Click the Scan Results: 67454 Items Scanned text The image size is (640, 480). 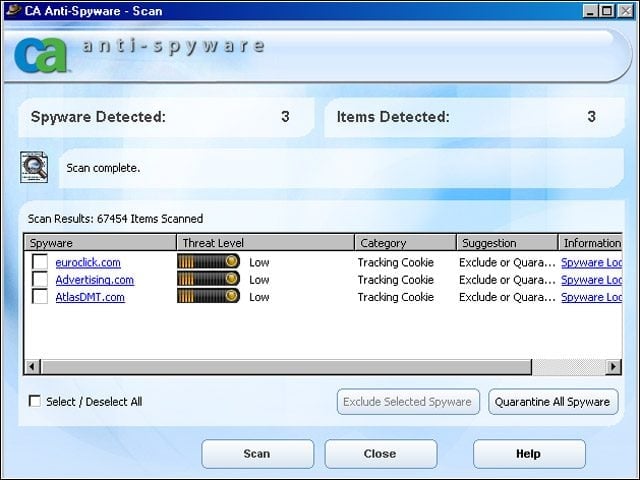[x=116, y=219]
